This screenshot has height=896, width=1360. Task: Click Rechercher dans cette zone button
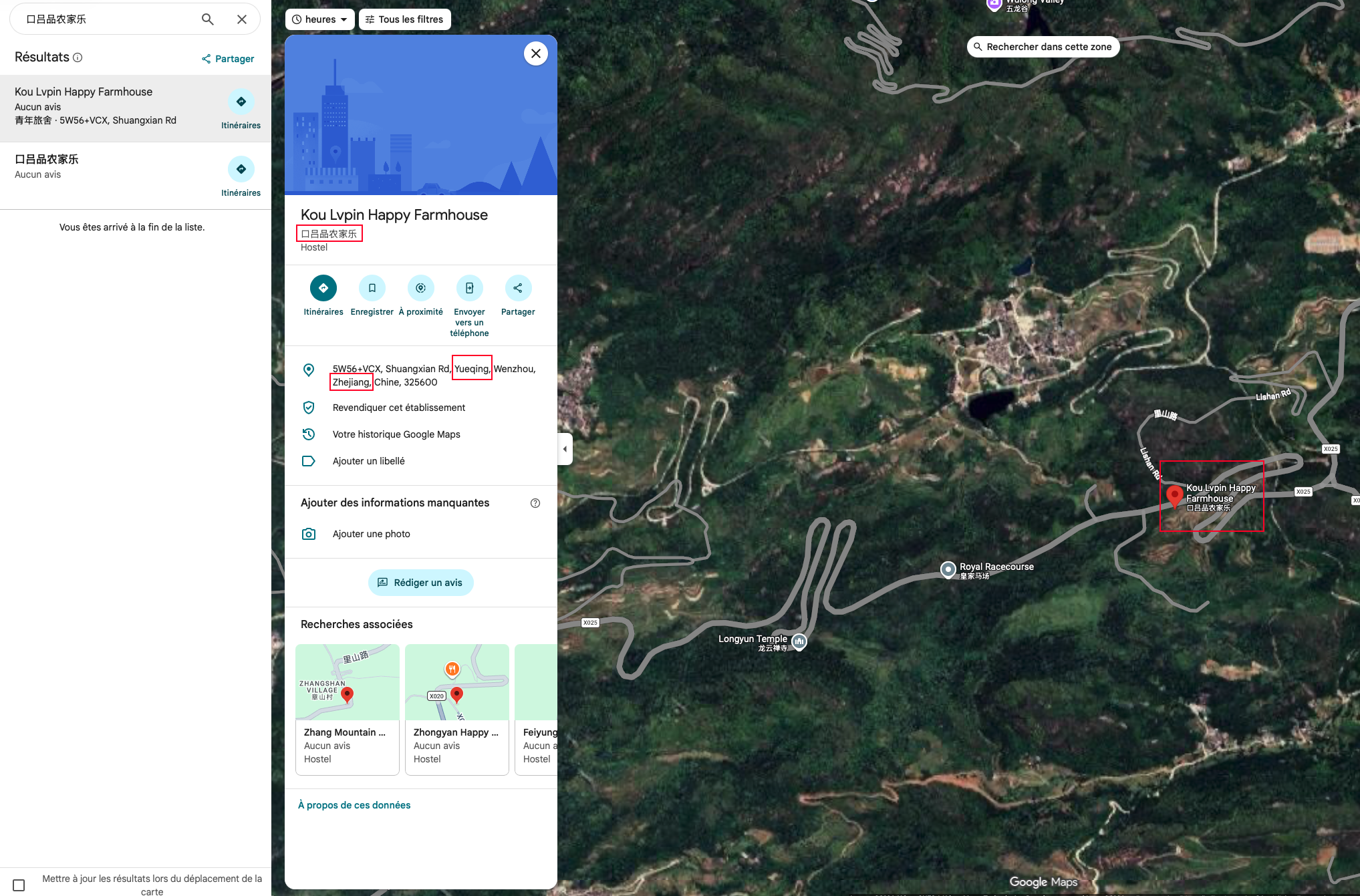[x=1043, y=47]
